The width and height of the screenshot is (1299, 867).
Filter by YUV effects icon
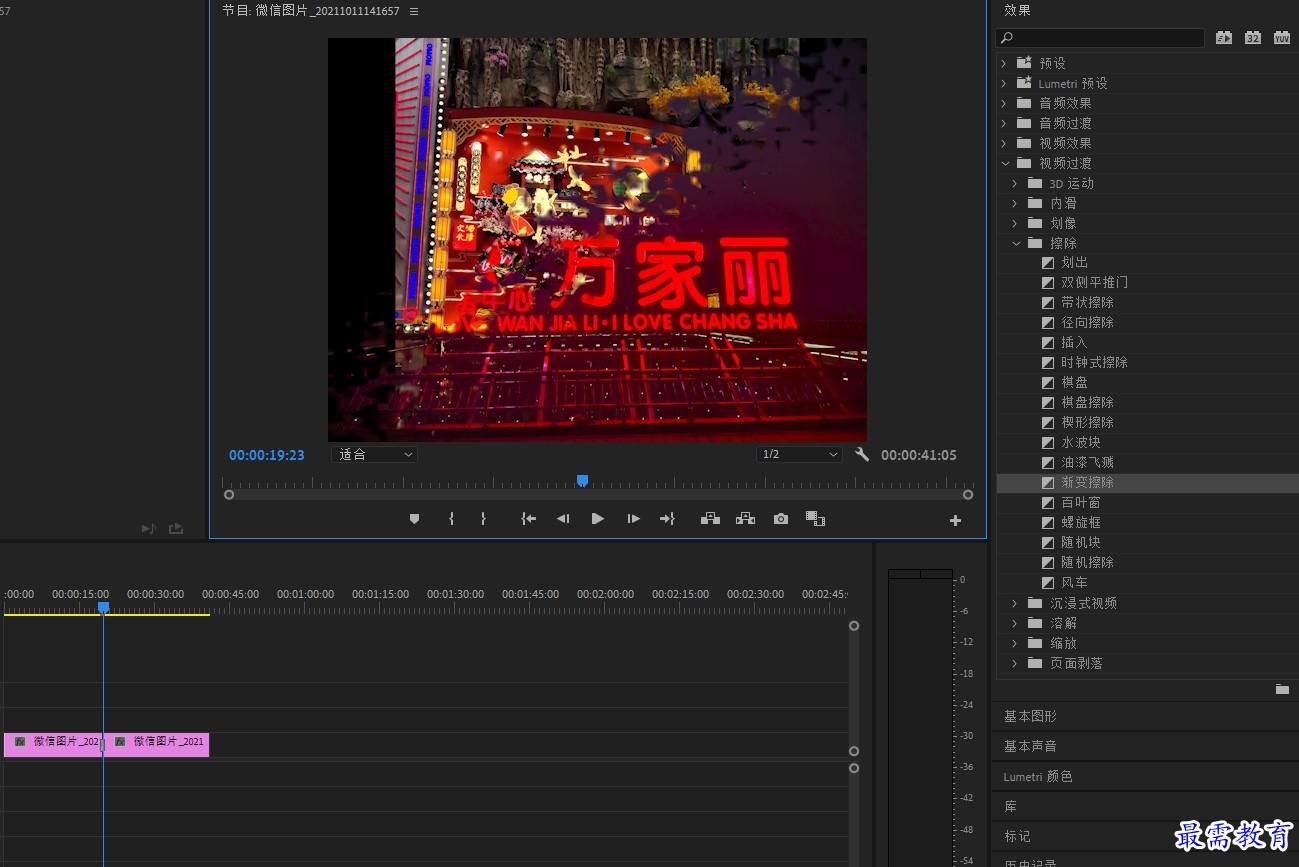(x=1282, y=38)
